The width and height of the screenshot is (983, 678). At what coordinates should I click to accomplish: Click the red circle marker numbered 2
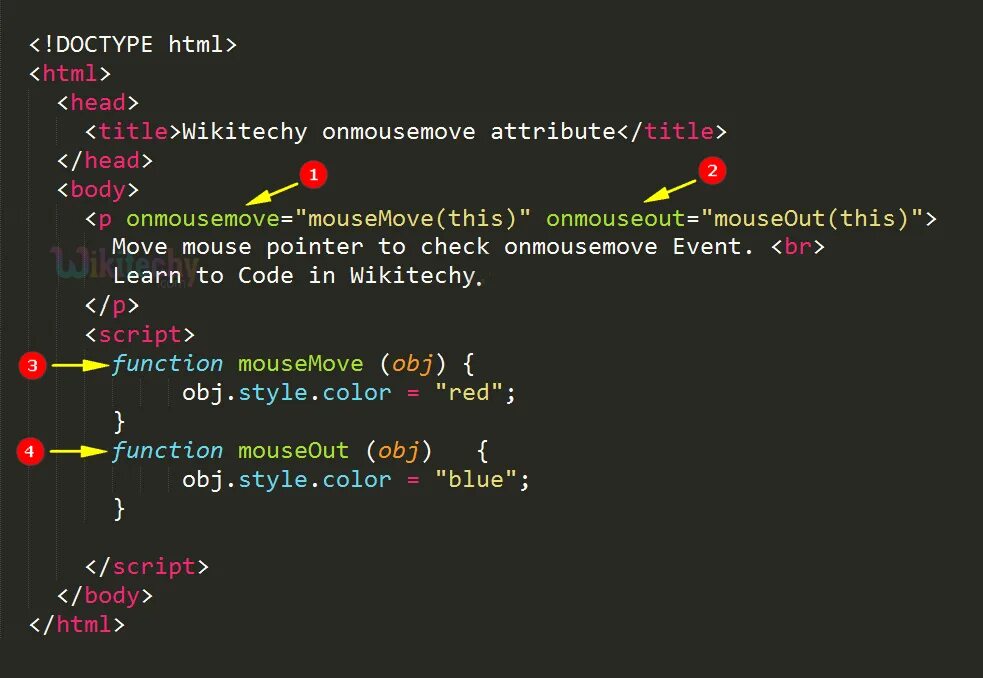pos(712,171)
